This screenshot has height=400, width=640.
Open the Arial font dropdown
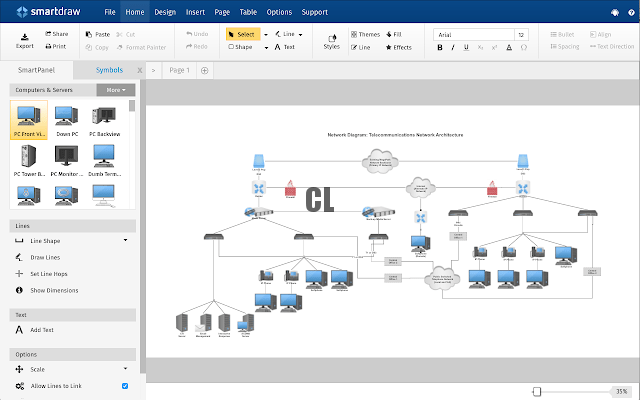(x=473, y=34)
